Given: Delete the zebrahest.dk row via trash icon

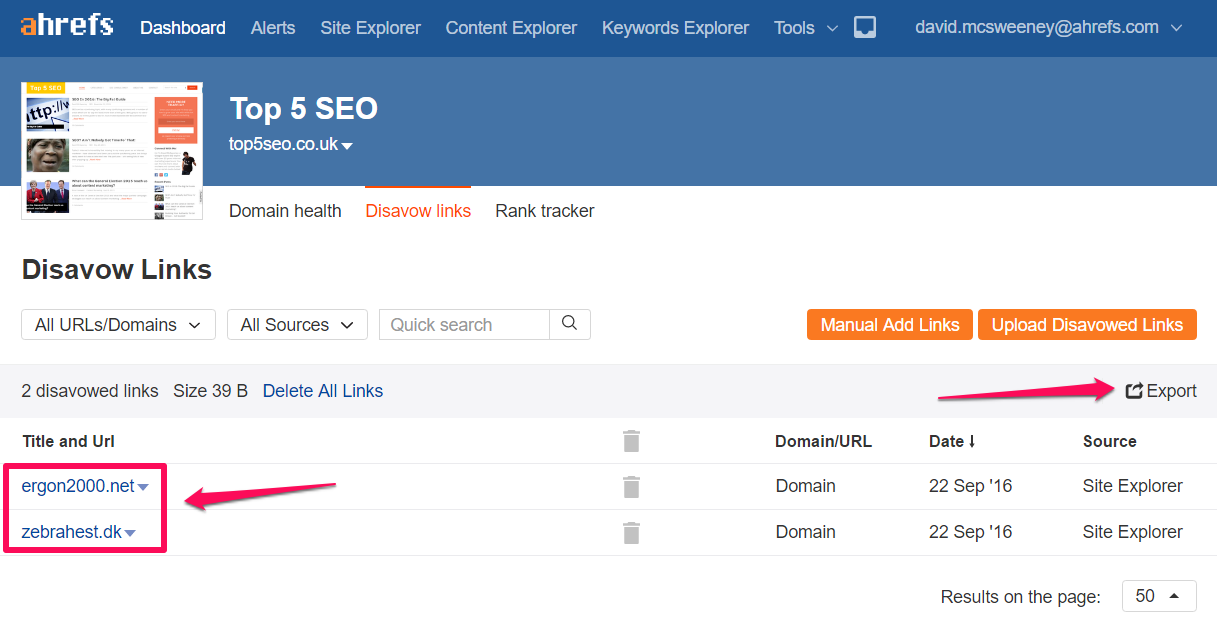Looking at the screenshot, I should click(x=631, y=532).
